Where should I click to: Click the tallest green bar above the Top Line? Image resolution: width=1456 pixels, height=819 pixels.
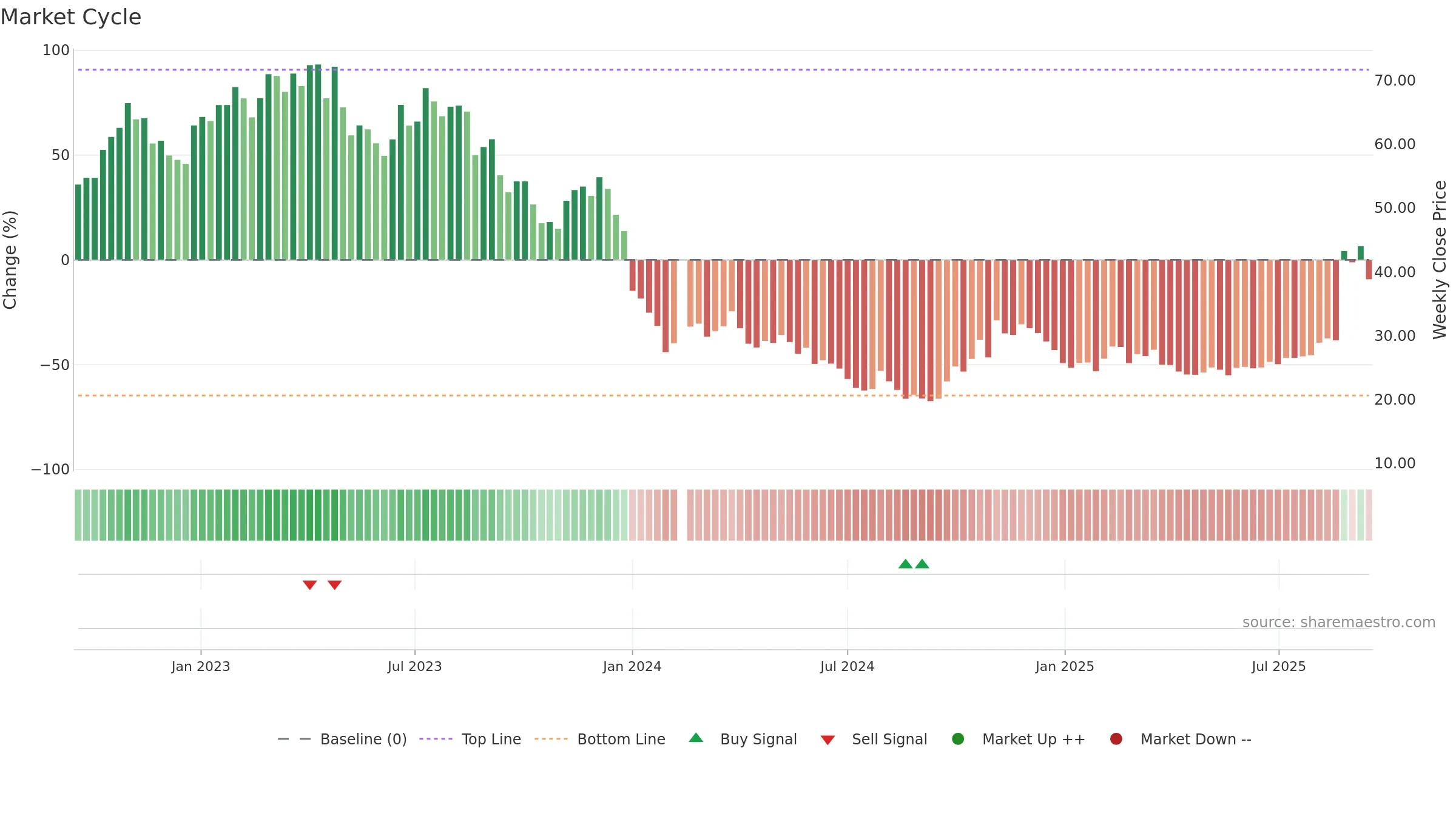click(x=318, y=162)
